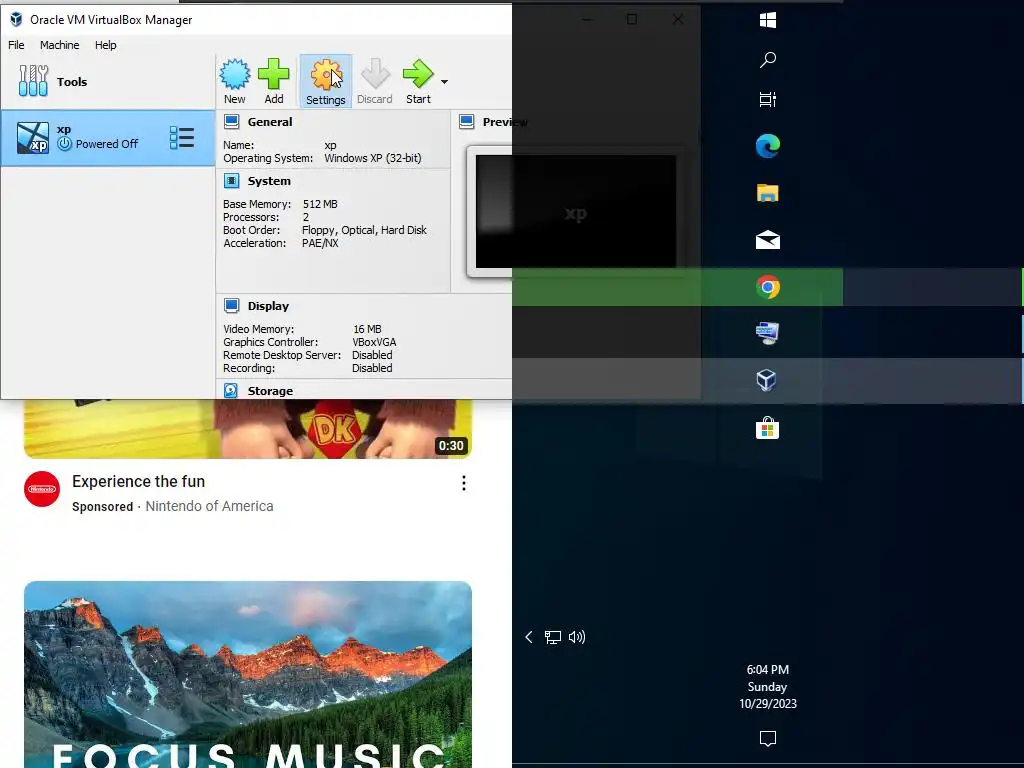Click the computer monitor app taskbar icon
This screenshot has width=1024, height=768.
(x=767, y=333)
